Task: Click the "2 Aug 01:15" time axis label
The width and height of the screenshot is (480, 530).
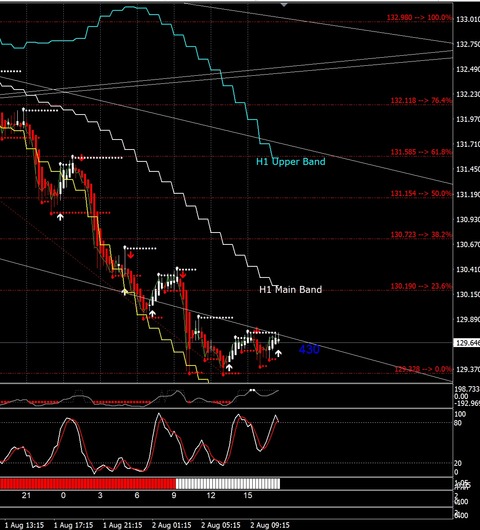Action: (171, 525)
